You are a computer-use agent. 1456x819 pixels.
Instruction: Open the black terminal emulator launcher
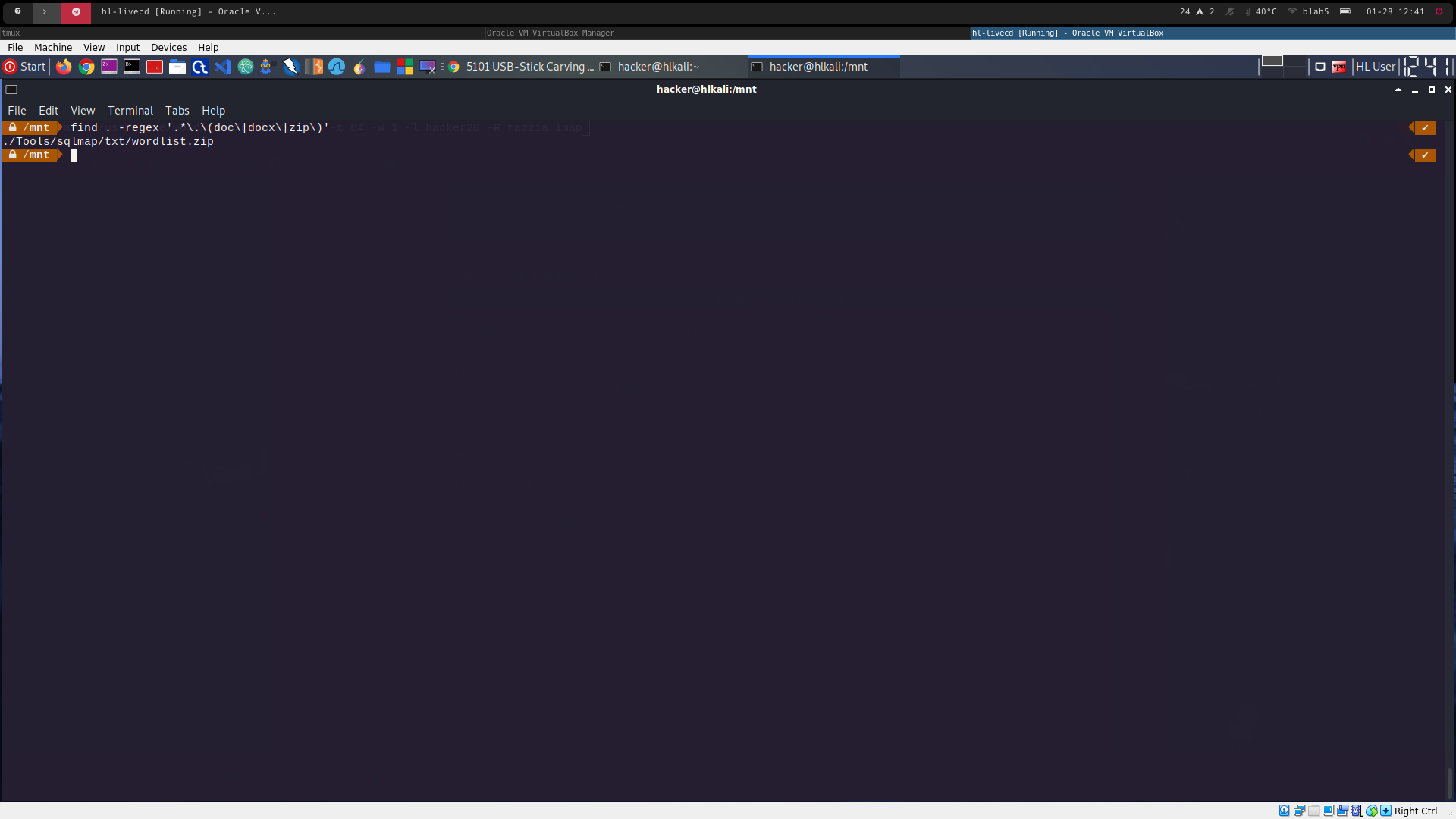point(132,67)
